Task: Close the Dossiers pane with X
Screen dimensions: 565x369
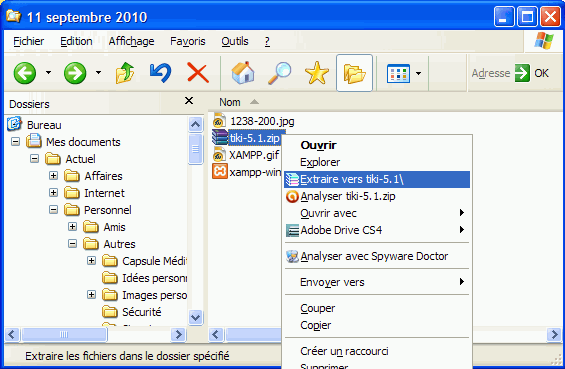Action: (x=189, y=101)
